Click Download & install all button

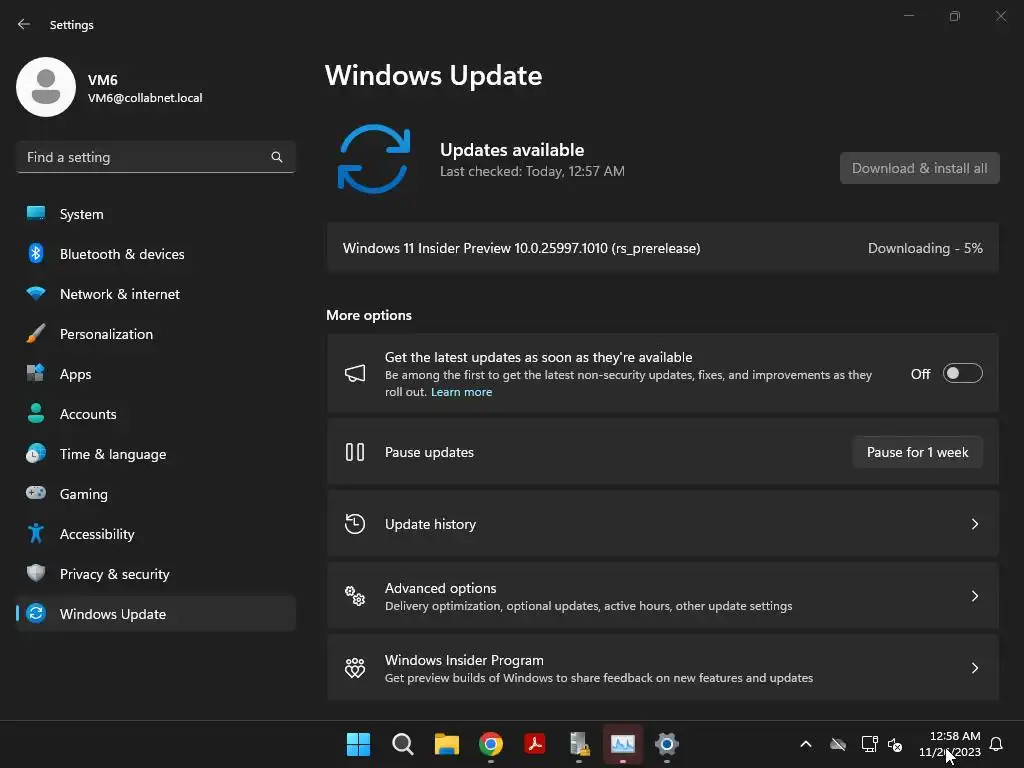pyautogui.click(x=920, y=168)
